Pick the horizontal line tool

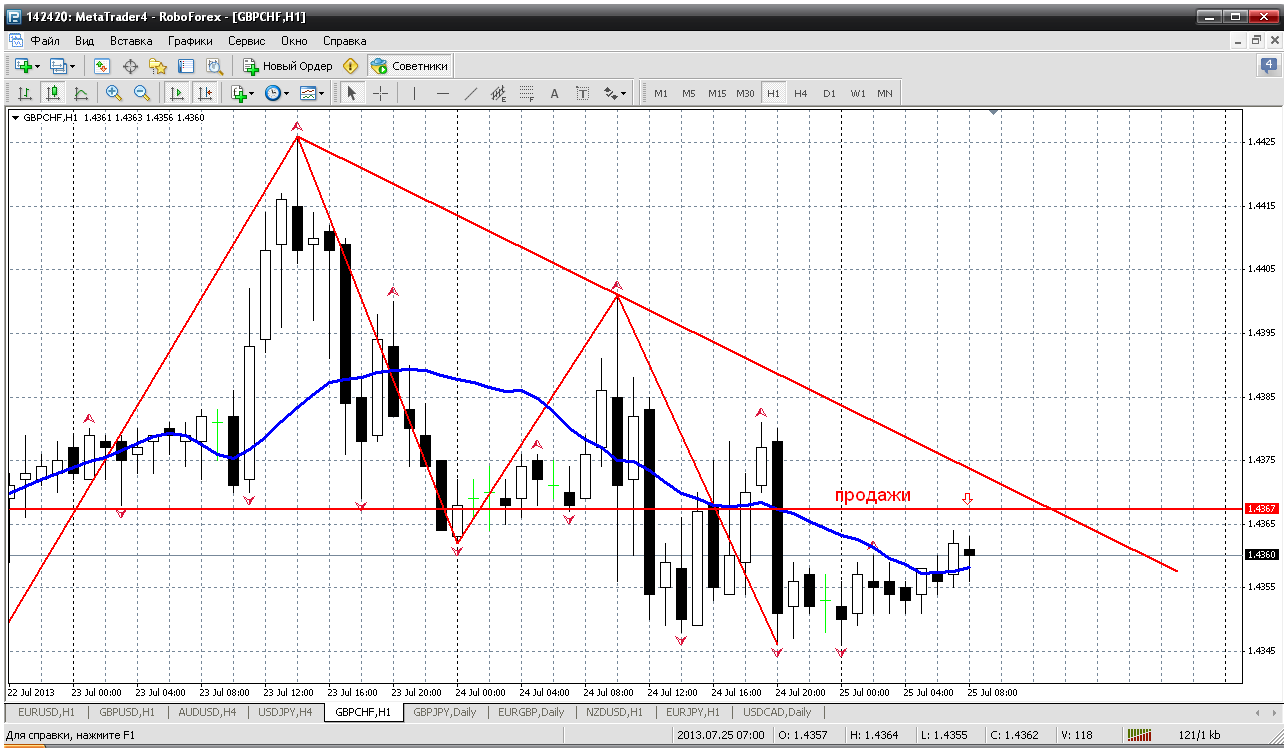tap(443, 93)
